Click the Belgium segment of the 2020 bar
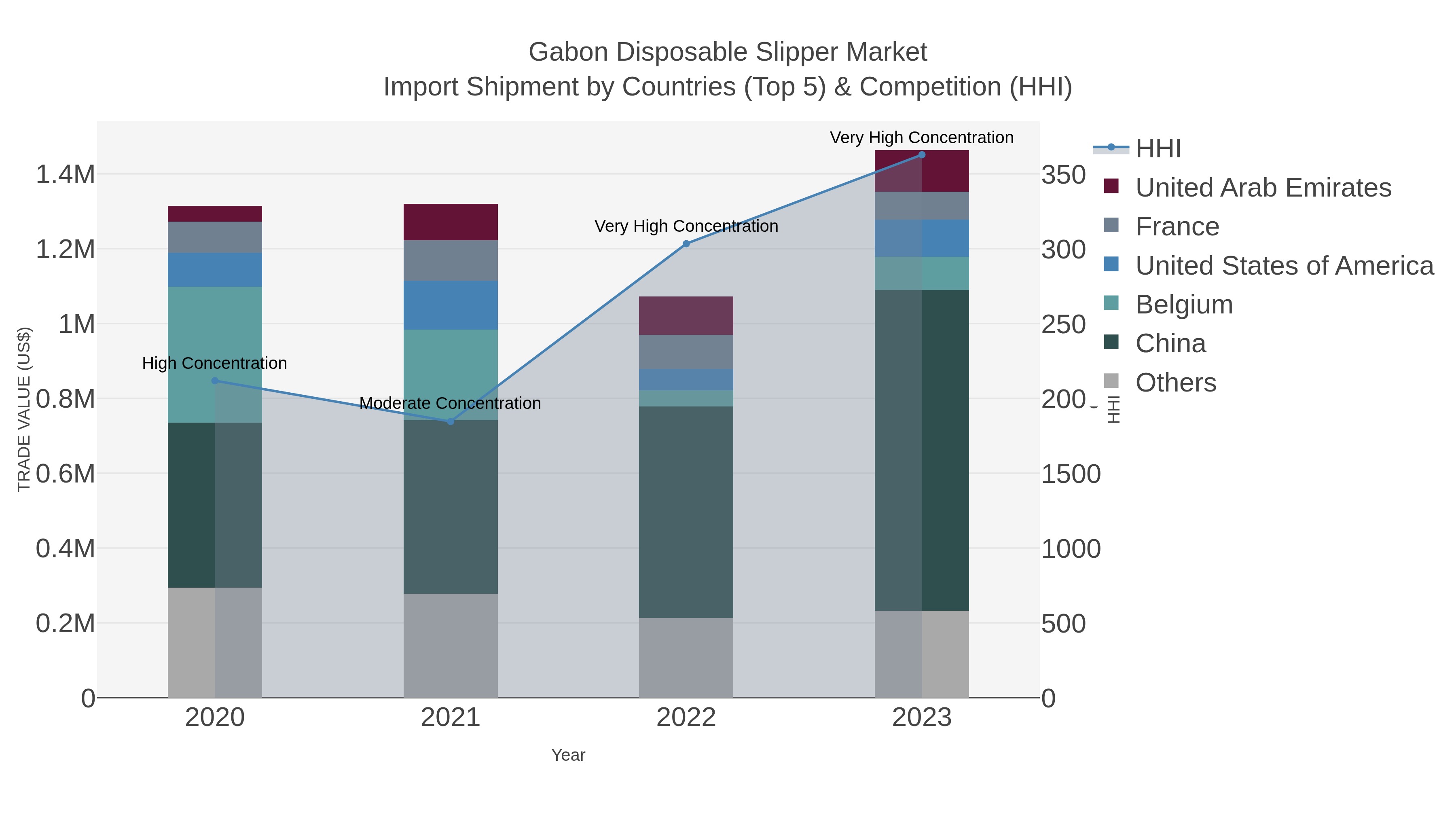This screenshot has height=819, width=1456. (215, 355)
